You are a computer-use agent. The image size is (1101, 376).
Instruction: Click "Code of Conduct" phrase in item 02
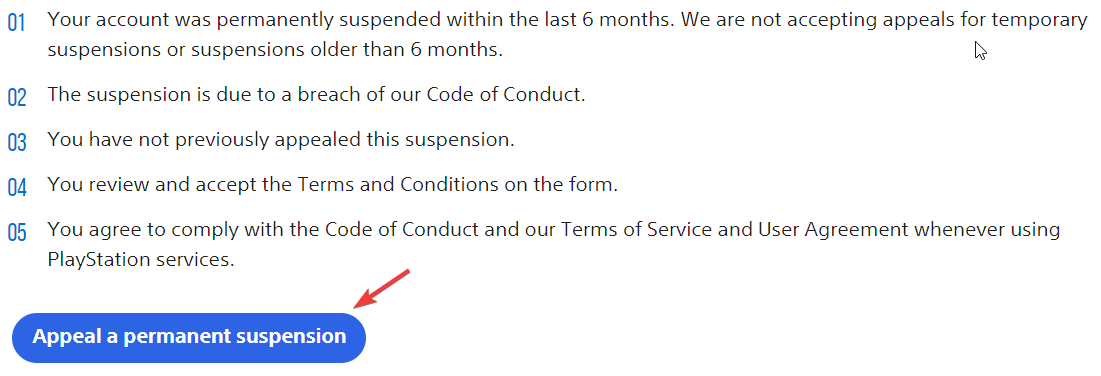(x=503, y=94)
